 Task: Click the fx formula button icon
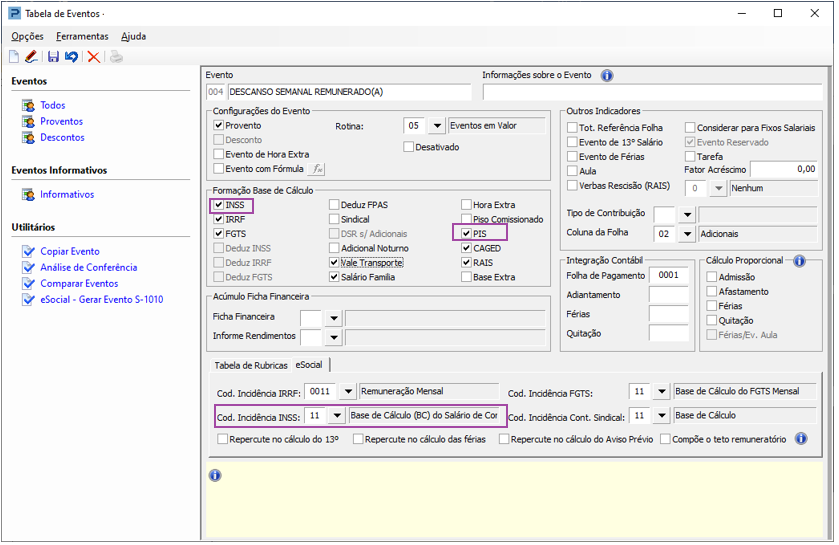(x=317, y=169)
